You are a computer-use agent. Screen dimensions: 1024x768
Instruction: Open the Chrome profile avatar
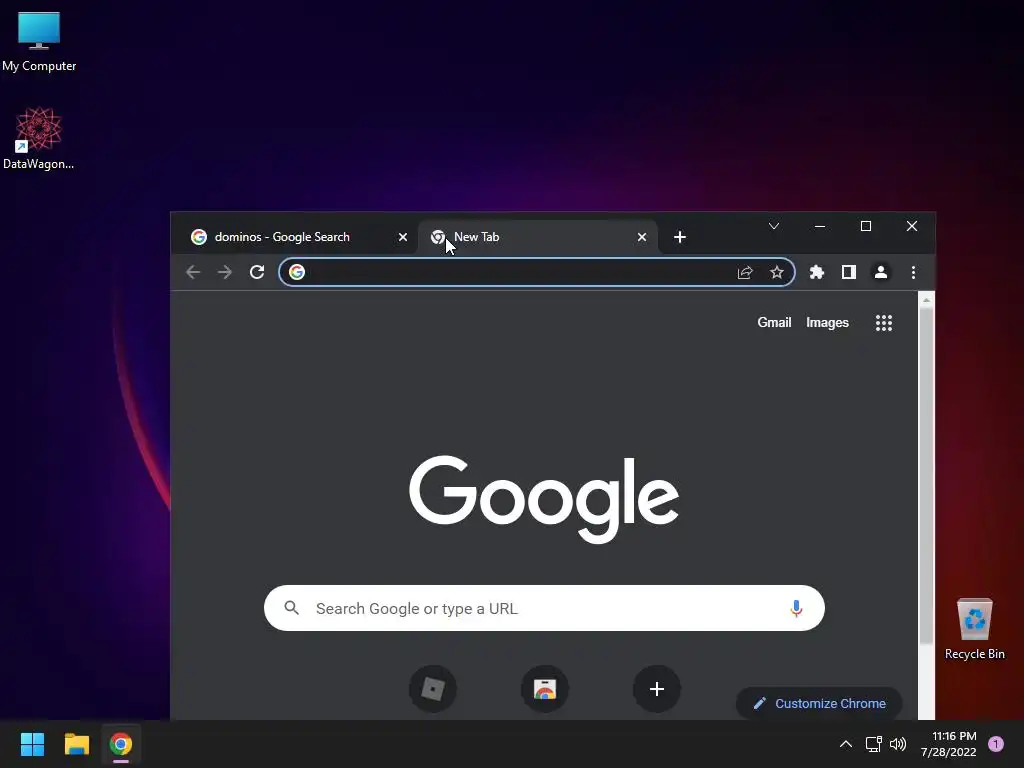[881, 272]
